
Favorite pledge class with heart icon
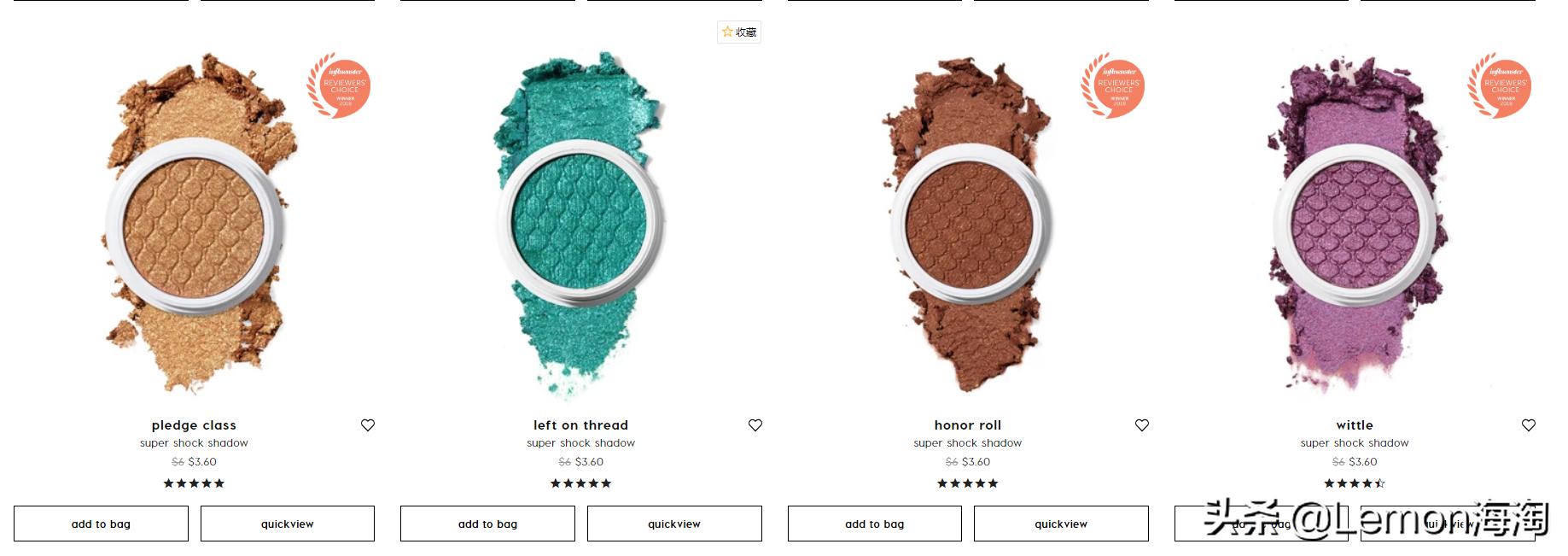[x=368, y=425]
